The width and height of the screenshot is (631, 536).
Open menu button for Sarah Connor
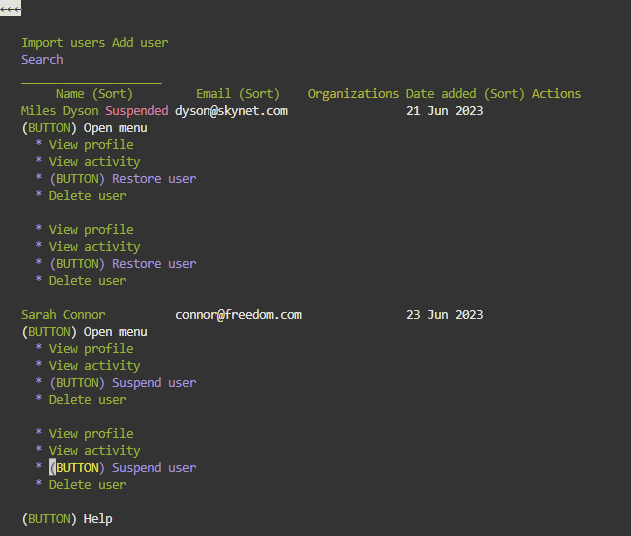(x=85, y=332)
